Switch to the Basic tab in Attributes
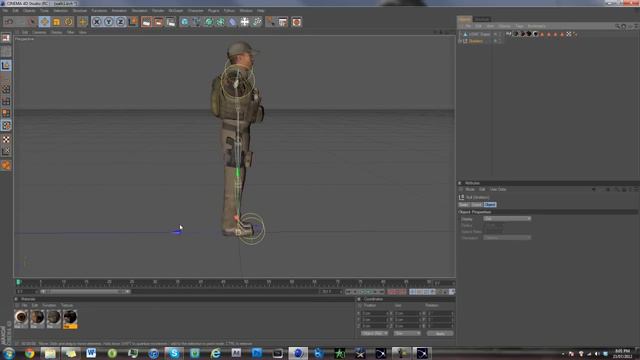 [464, 204]
